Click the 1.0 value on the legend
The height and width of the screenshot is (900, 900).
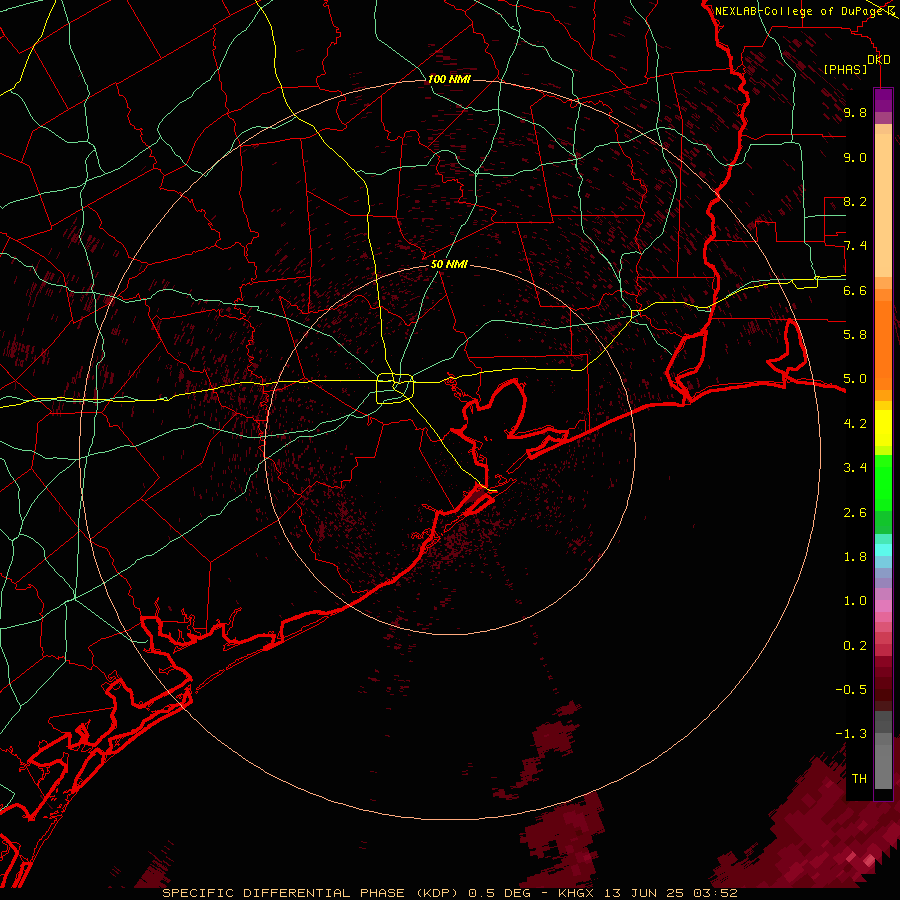[855, 601]
